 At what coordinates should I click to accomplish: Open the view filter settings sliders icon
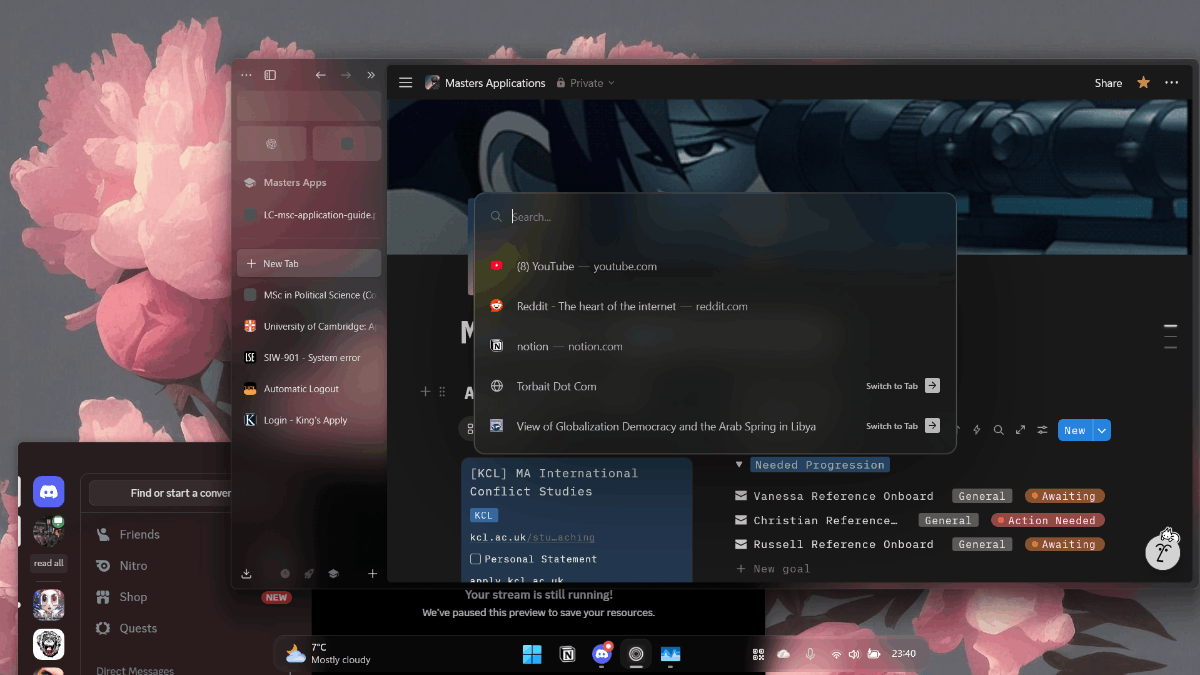[1041, 430]
